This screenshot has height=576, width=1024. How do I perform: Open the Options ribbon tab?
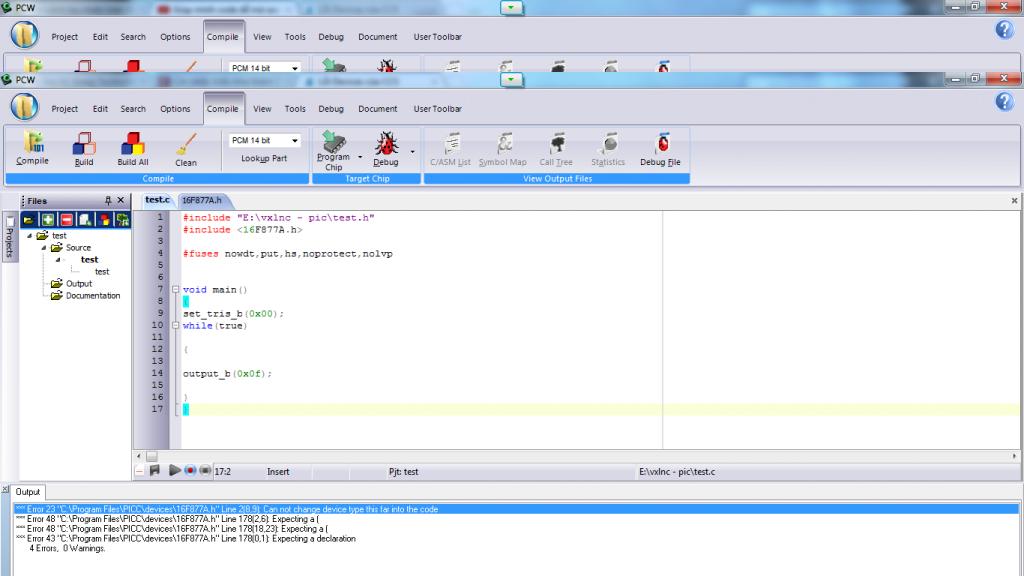pyautogui.click(x=175, y=109)
